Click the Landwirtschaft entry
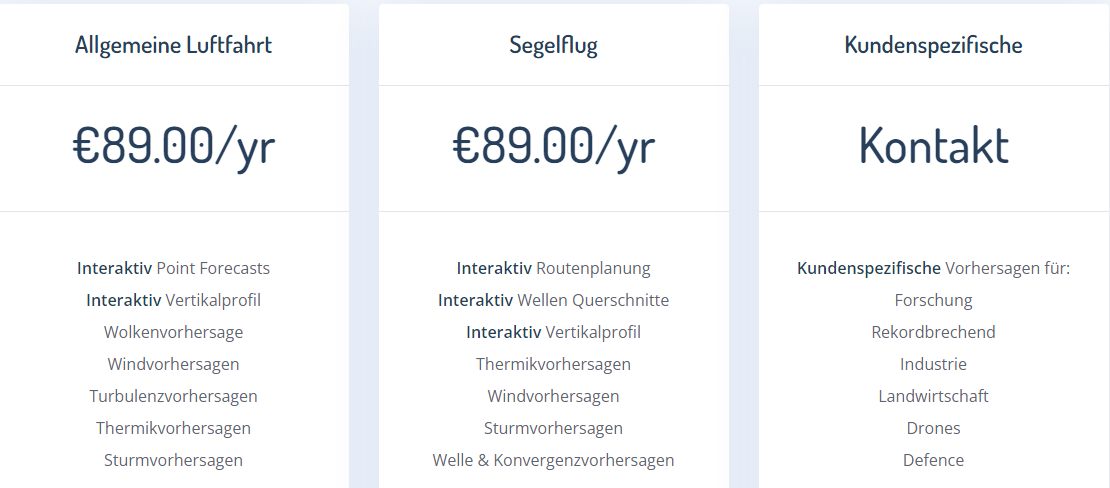Screen dimensions: 1110x488 [x=933, y=396]
